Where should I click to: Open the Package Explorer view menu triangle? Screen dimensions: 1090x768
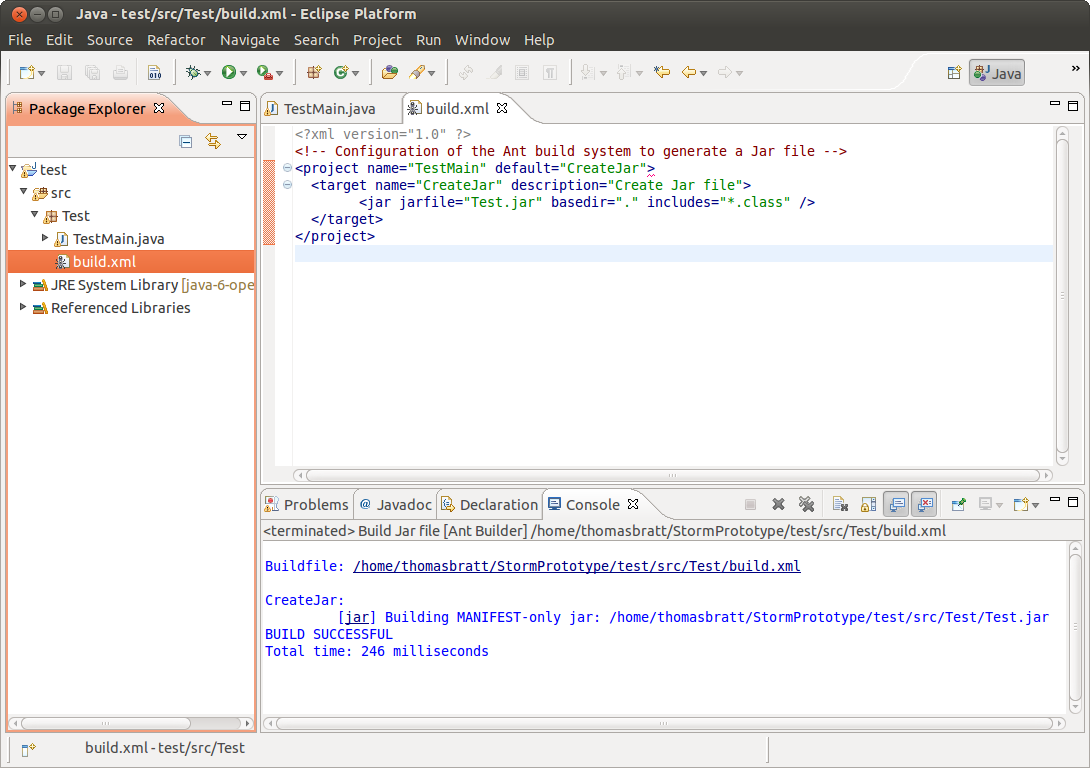(242, 137)
